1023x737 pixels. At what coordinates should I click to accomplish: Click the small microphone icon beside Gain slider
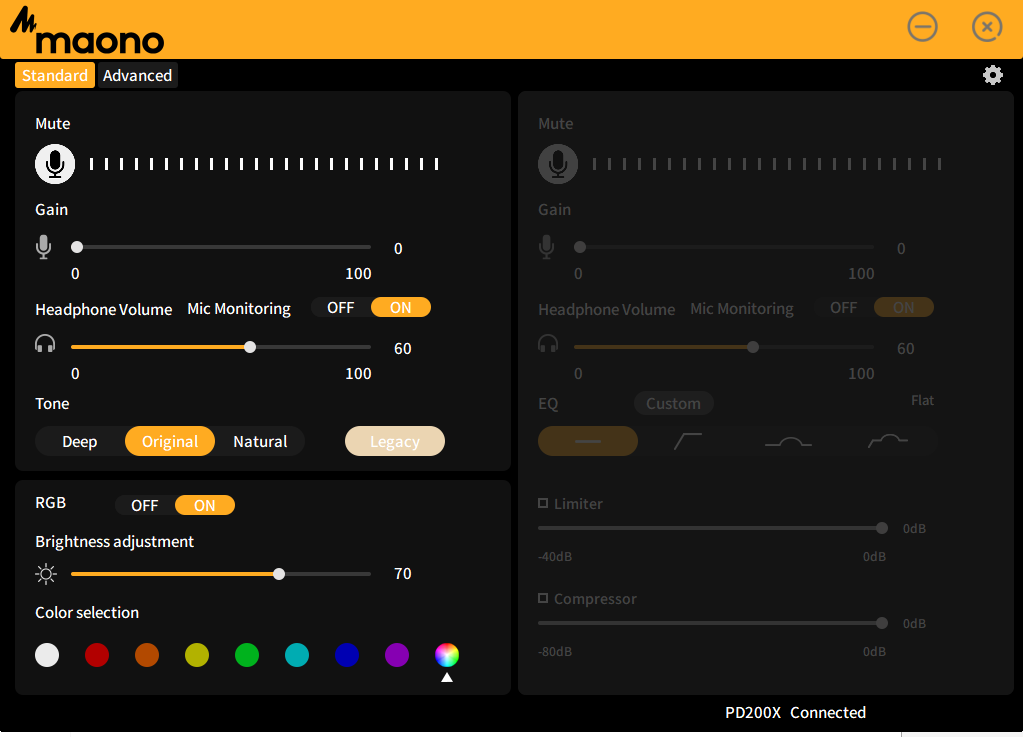coord(44,247)
